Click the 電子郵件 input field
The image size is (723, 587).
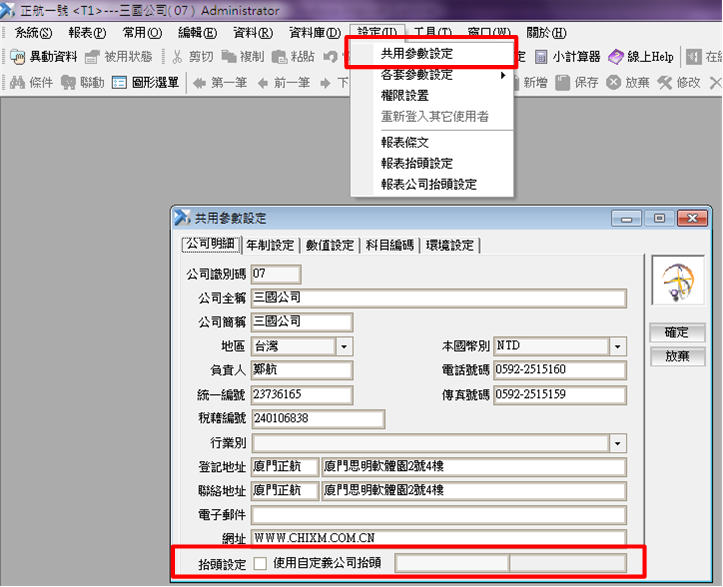point(438,515)
